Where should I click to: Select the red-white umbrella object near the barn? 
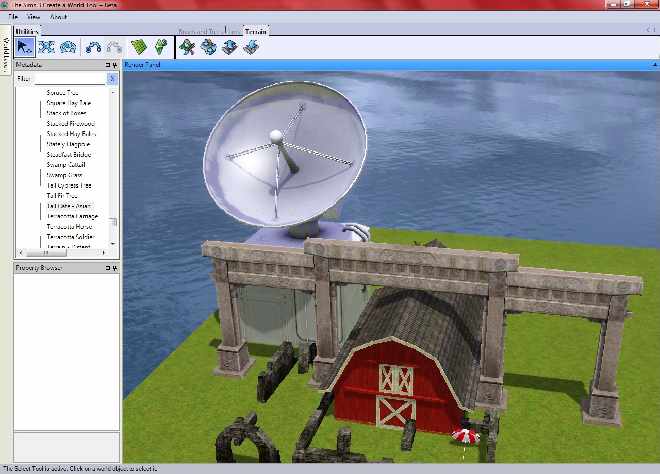466,437
